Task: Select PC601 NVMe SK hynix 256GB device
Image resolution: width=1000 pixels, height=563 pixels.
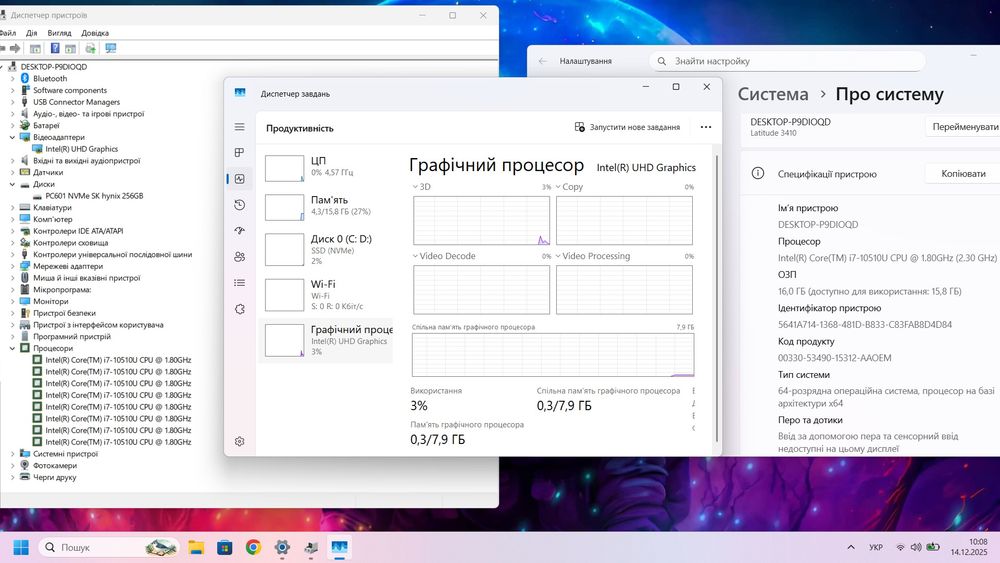Action: tap(94, 196)
